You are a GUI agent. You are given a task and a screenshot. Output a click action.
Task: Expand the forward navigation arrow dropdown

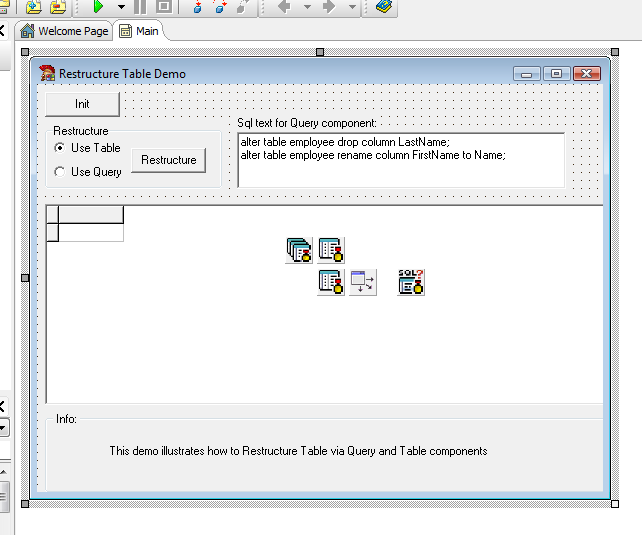pos(352,6)
